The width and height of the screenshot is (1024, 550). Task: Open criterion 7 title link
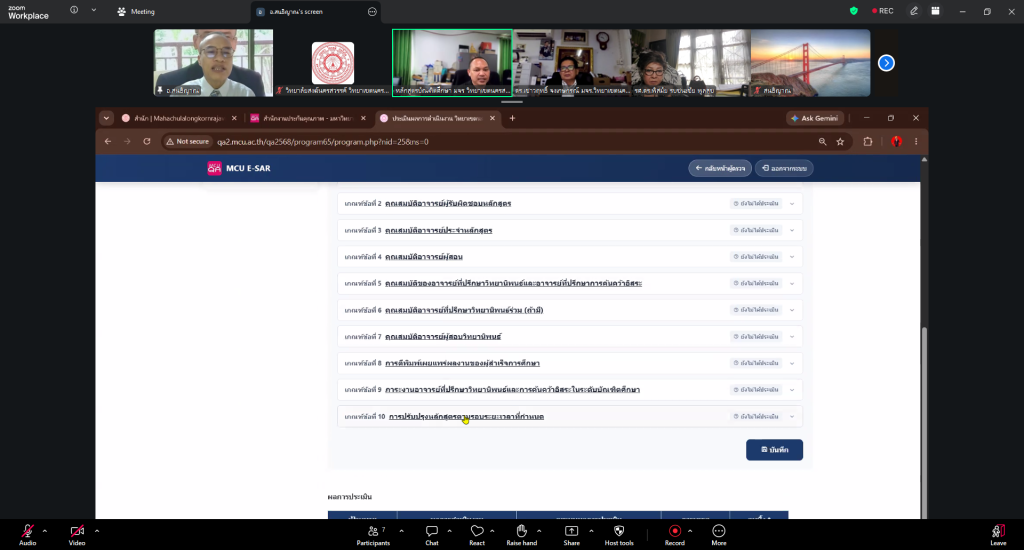[443, 337]
